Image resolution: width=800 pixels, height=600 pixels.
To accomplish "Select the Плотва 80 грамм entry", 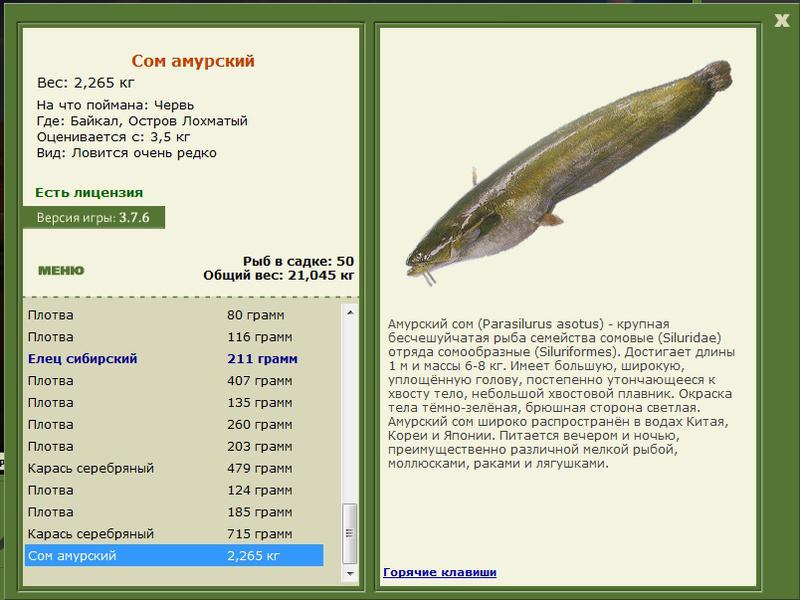I will click(174, 315).
